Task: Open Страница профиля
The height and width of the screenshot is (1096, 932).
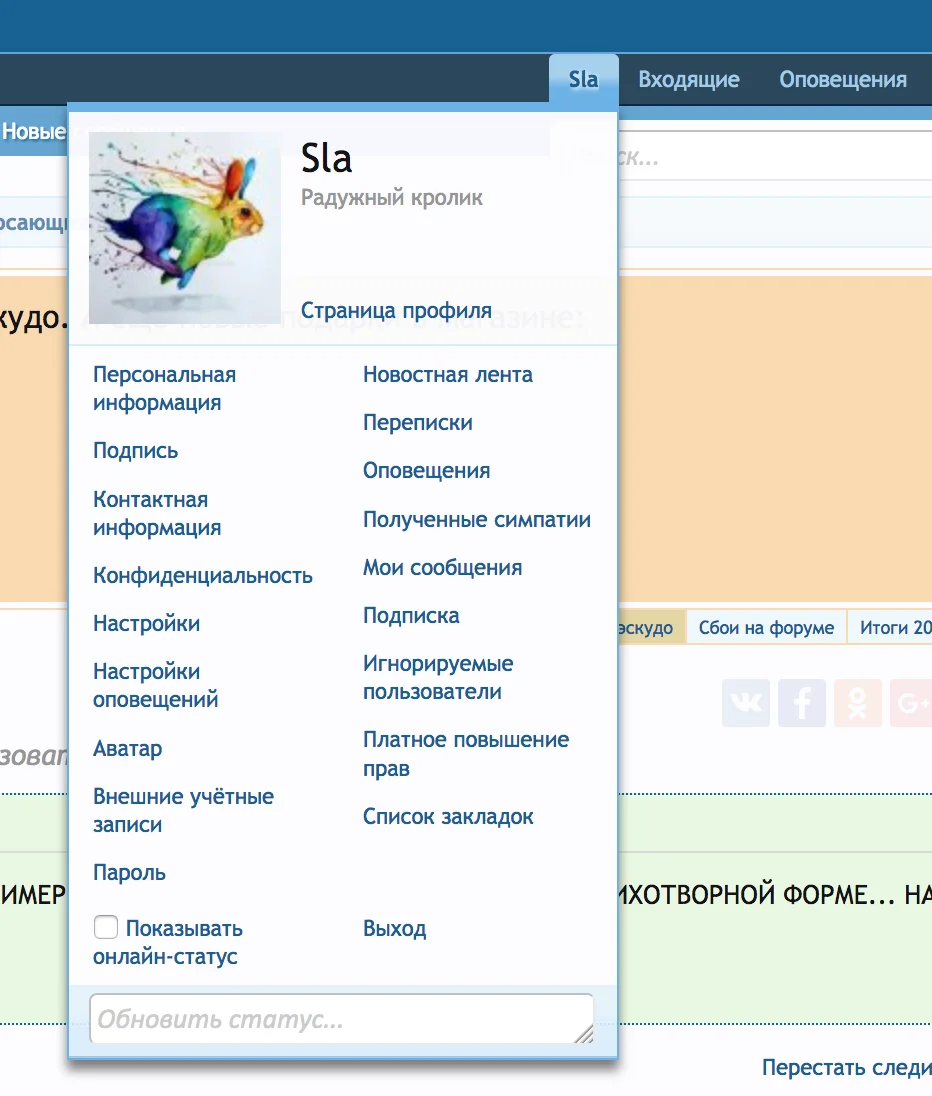Action: point(397,310)
